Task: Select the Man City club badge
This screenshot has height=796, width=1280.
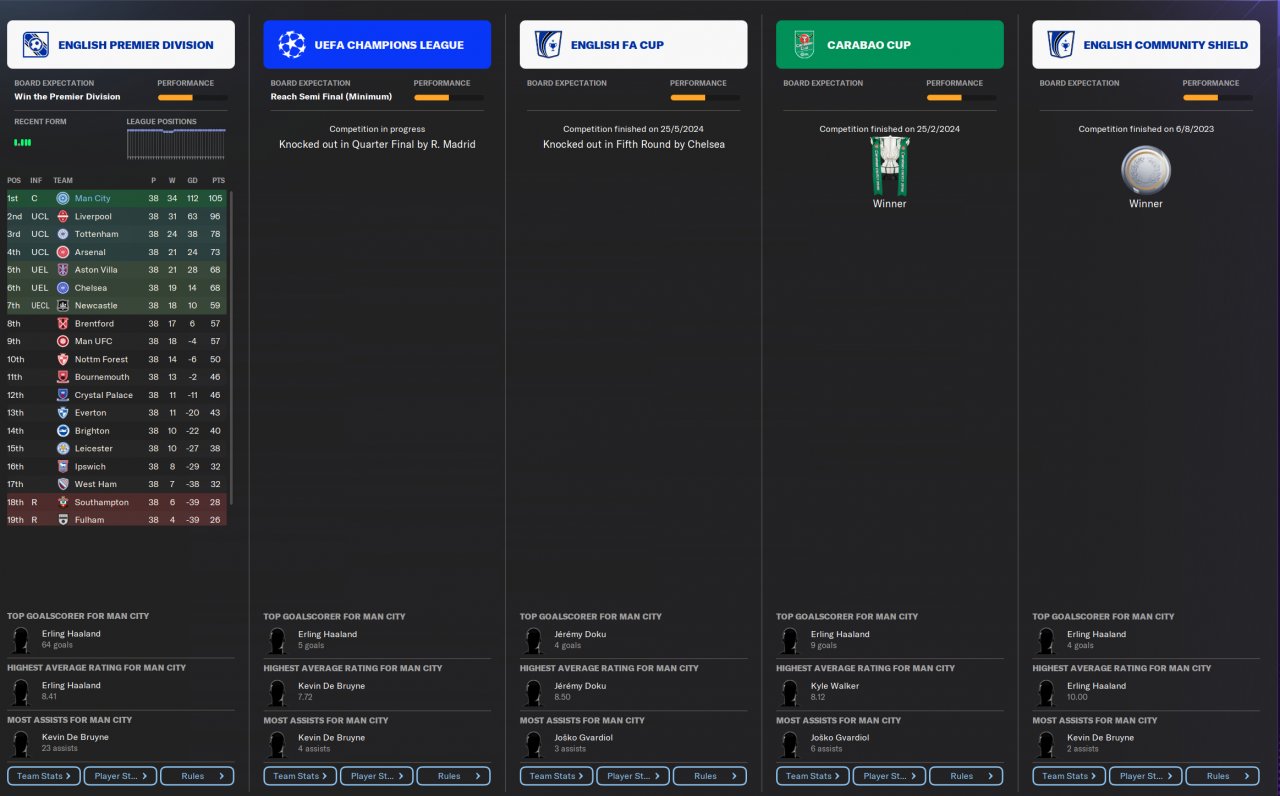Action: [x=63, y=198]
